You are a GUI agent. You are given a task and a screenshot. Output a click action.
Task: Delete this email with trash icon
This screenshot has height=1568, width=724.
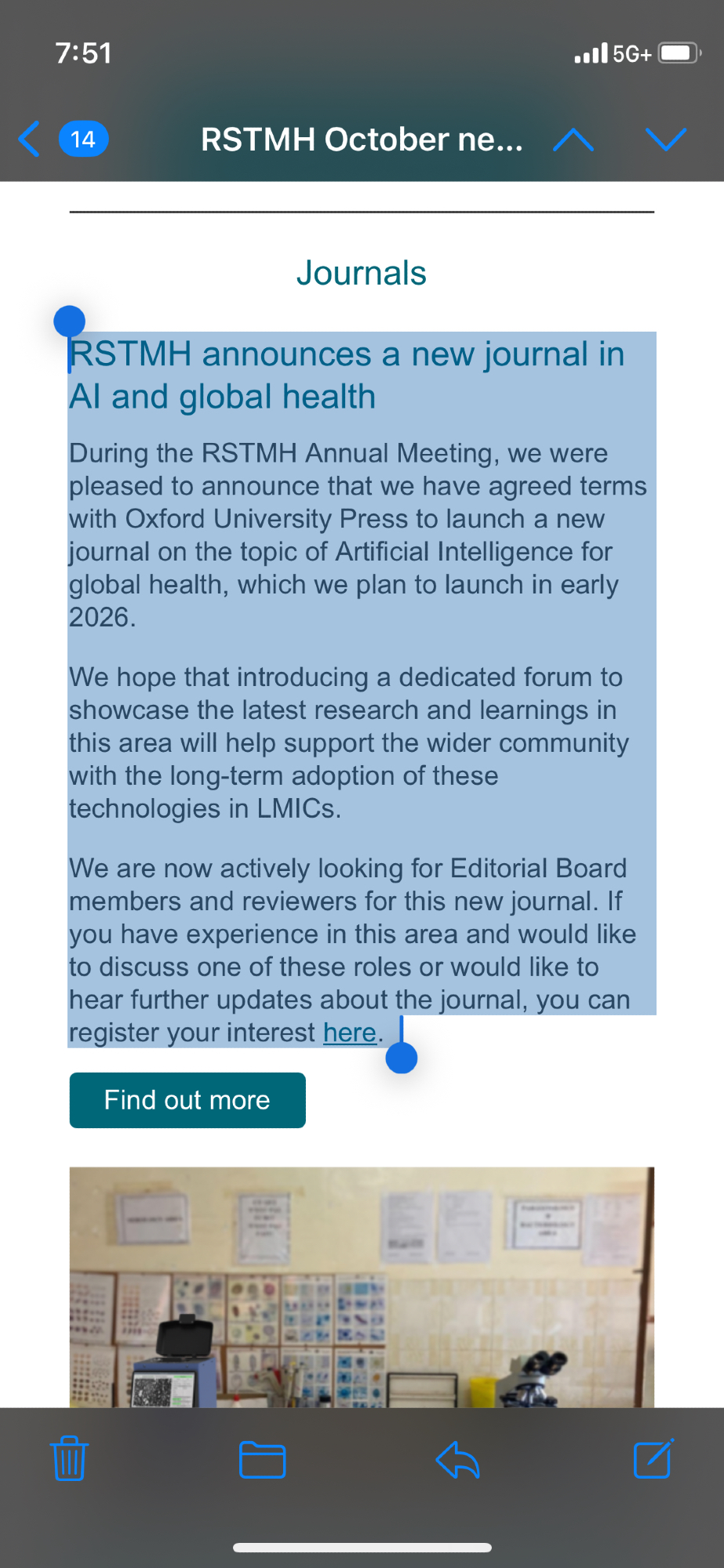tap(70, 1459)
